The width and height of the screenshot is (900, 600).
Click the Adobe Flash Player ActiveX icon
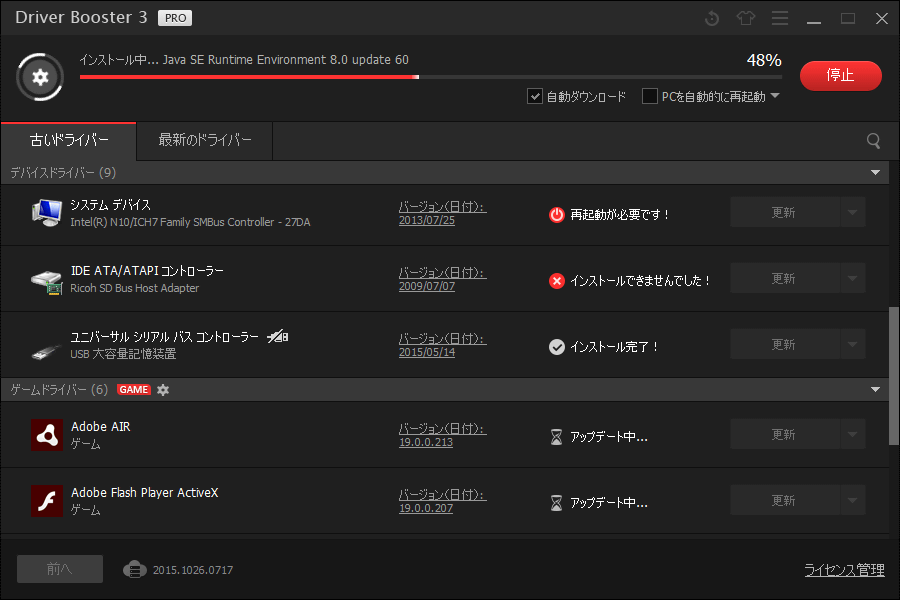click(x=46, y=501)
